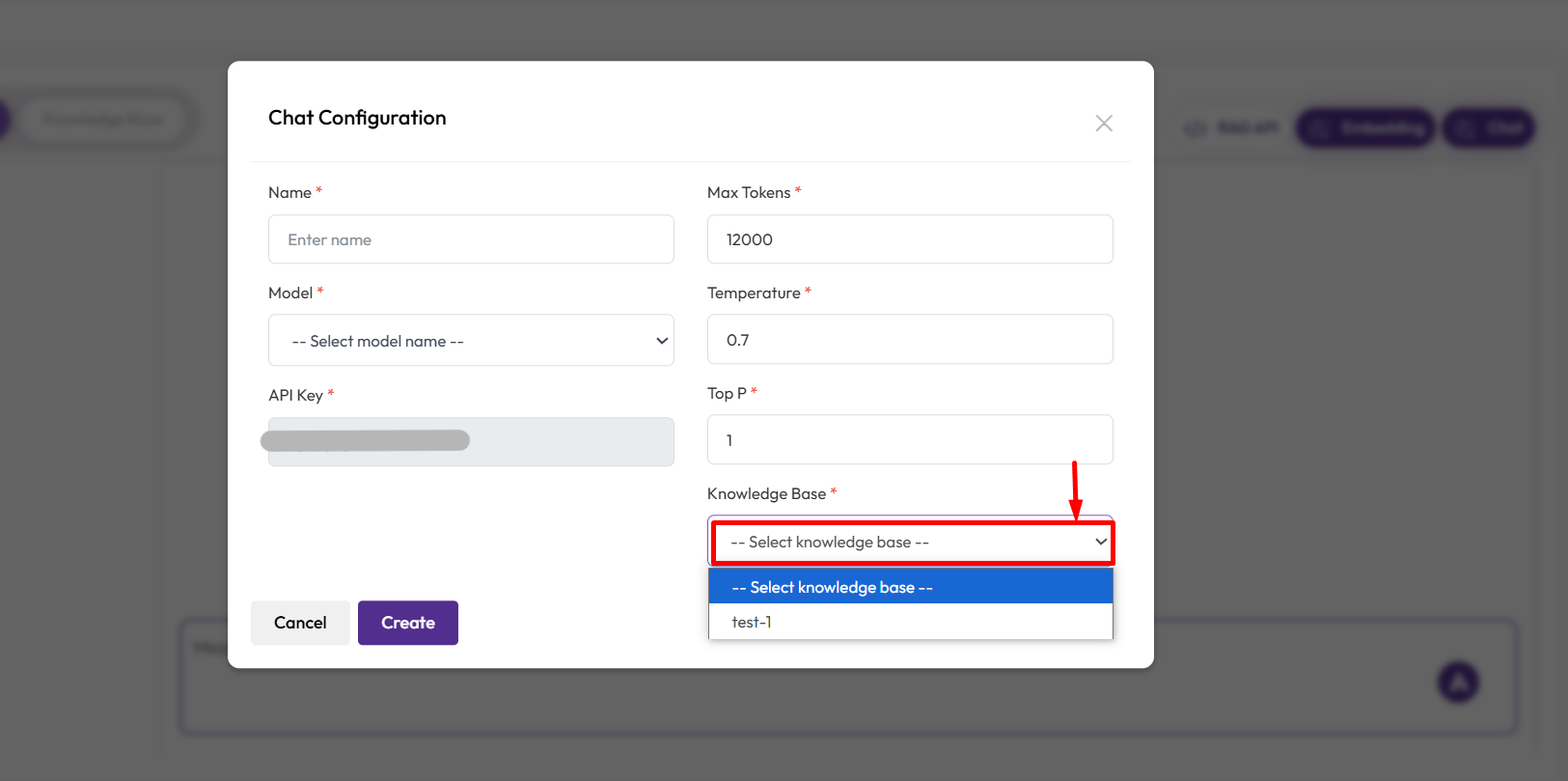Click the RAG API eye icon
This screenshot has height=781, width=1568.
pos(1196,128)
